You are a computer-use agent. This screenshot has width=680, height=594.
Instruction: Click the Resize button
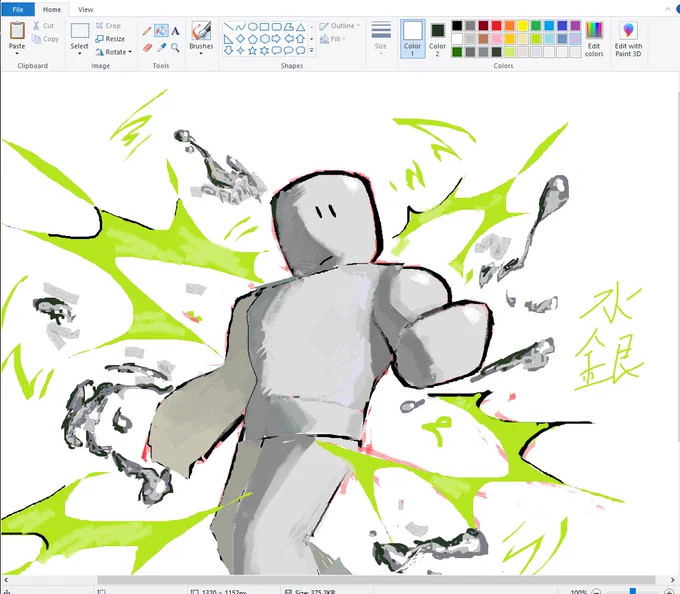(x=110, y=39)
